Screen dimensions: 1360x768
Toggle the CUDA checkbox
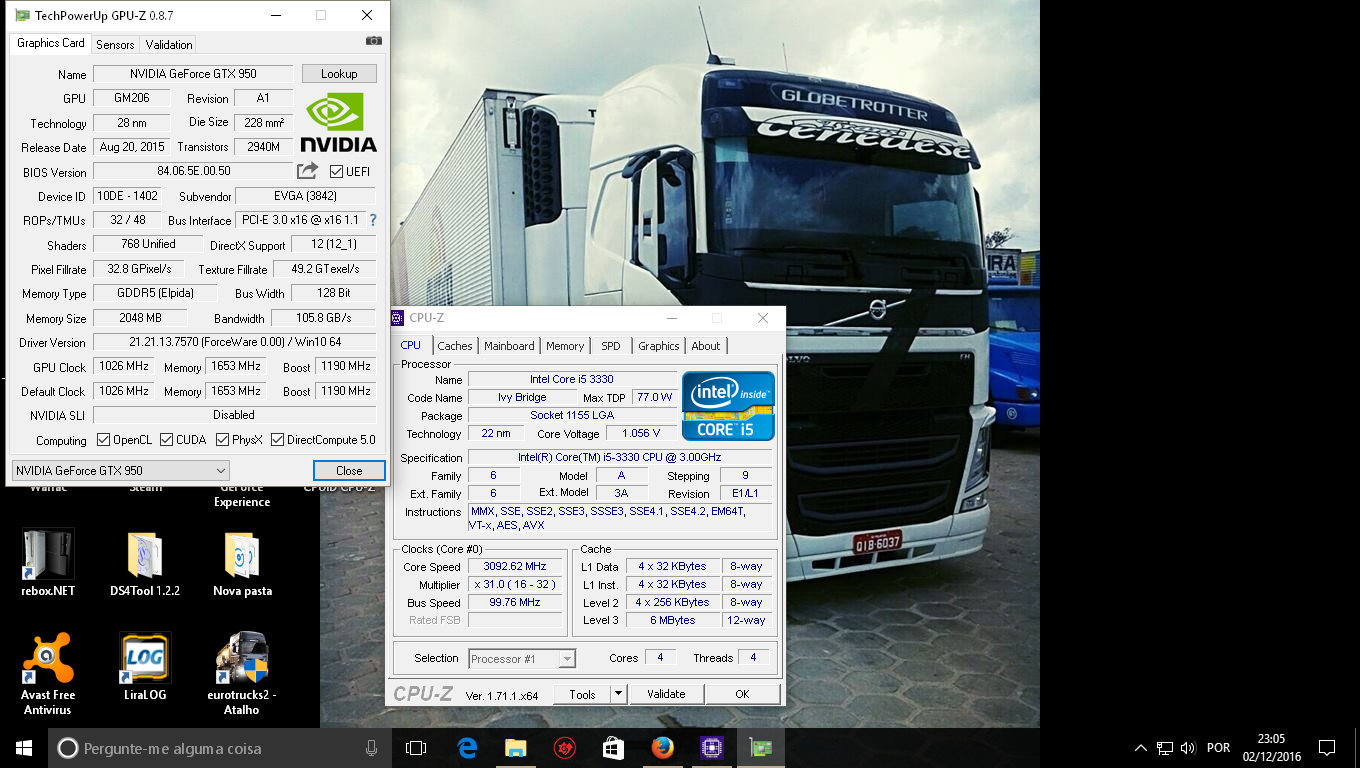pyautogui.click(x=166, y=440)
